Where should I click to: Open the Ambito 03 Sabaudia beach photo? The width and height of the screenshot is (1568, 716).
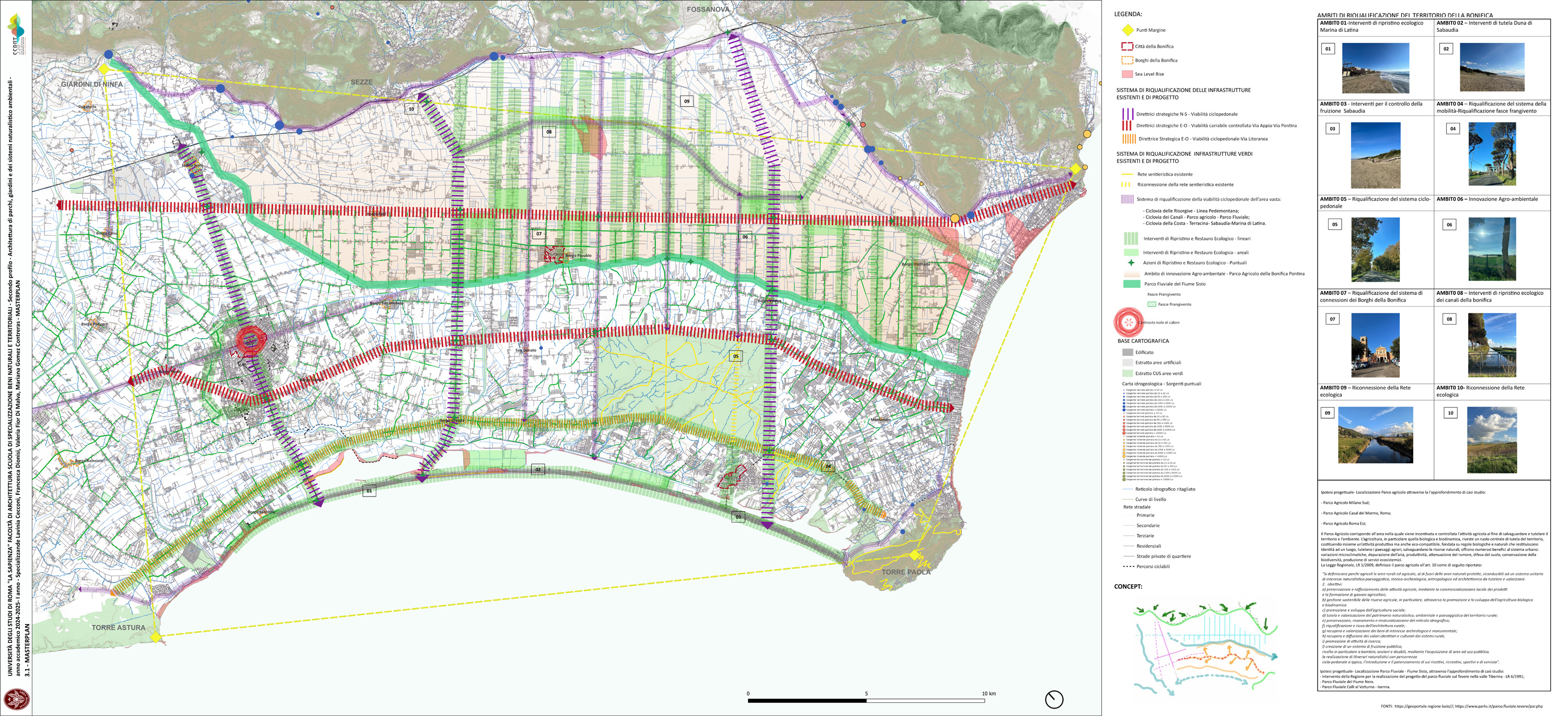pos(1376,155)
